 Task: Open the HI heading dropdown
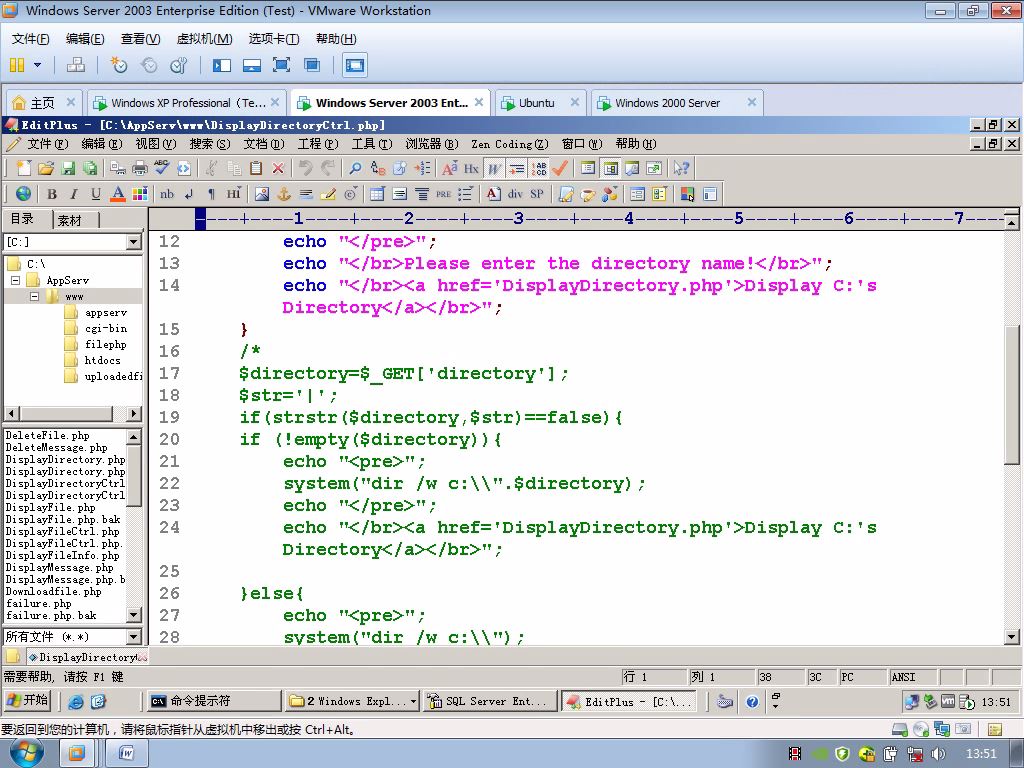[233, 194]
